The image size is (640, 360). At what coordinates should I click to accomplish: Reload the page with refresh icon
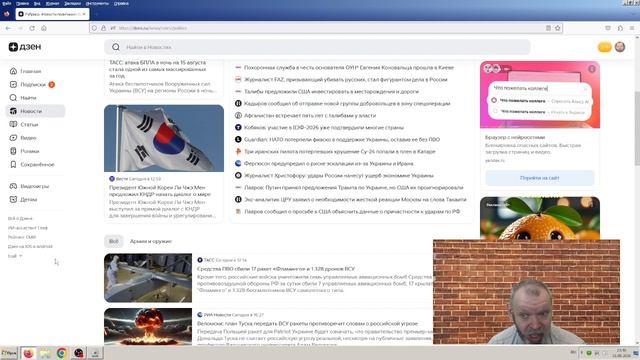click(x=32, y=28)
